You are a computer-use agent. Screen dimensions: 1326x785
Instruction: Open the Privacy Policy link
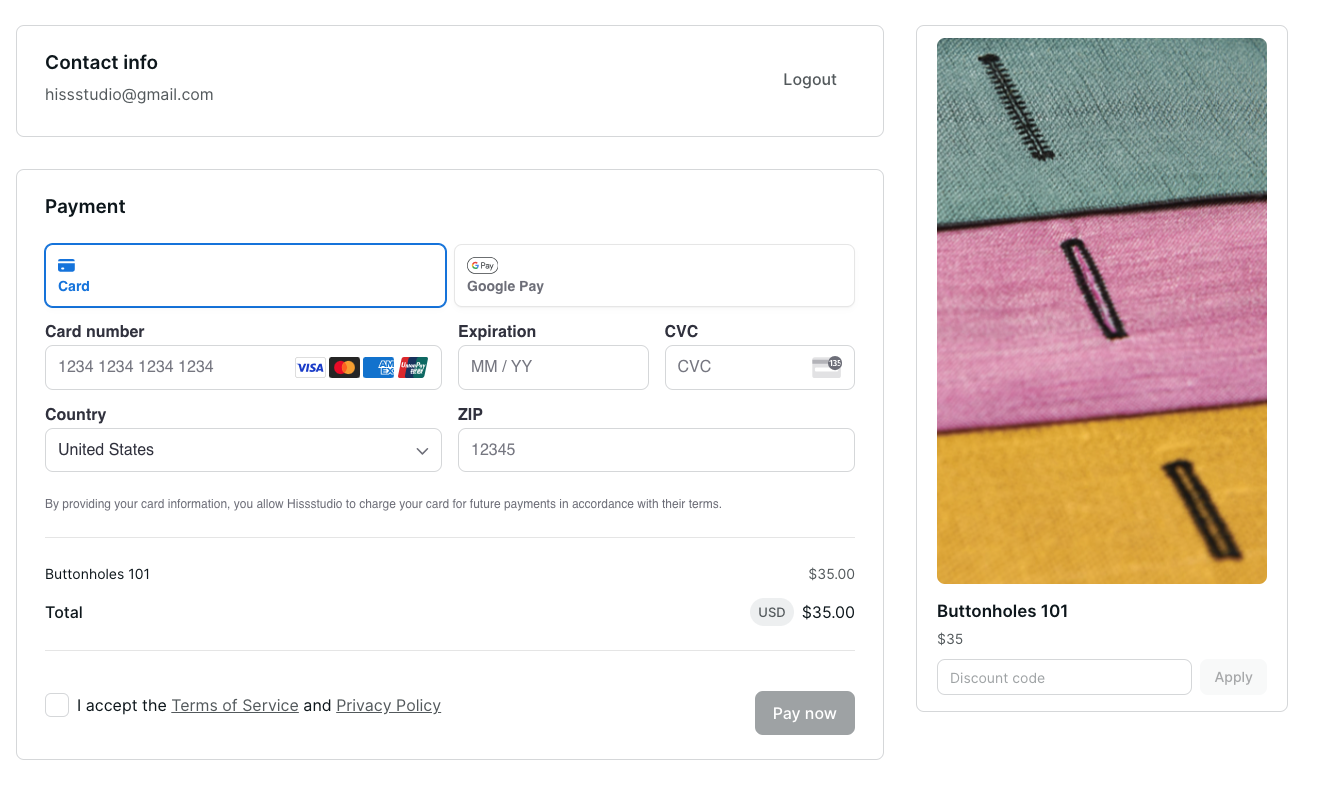click(388, 705)
